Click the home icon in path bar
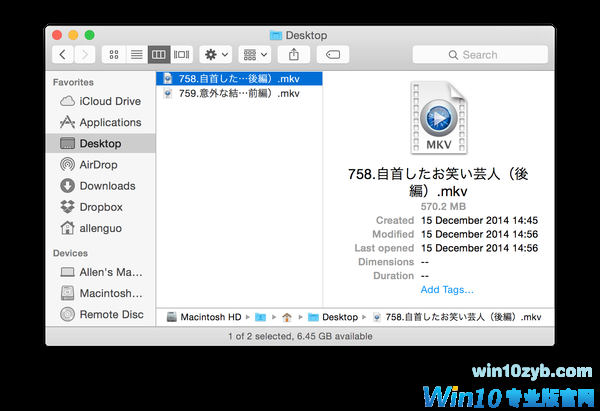This screenshot has width=600, height=411. (x=287, y=317)
